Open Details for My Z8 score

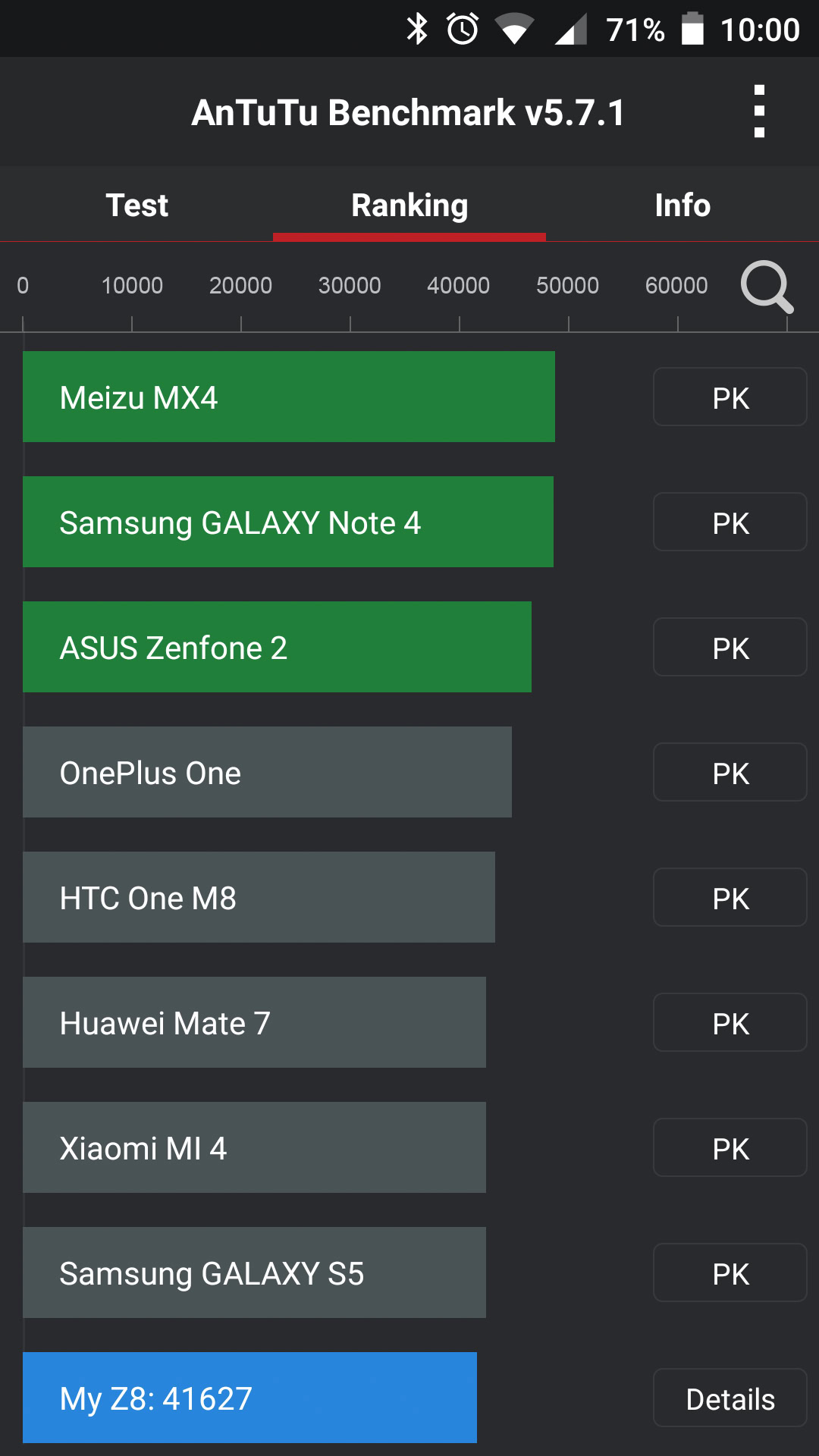pyautogui.click(x=730, y=1398)
